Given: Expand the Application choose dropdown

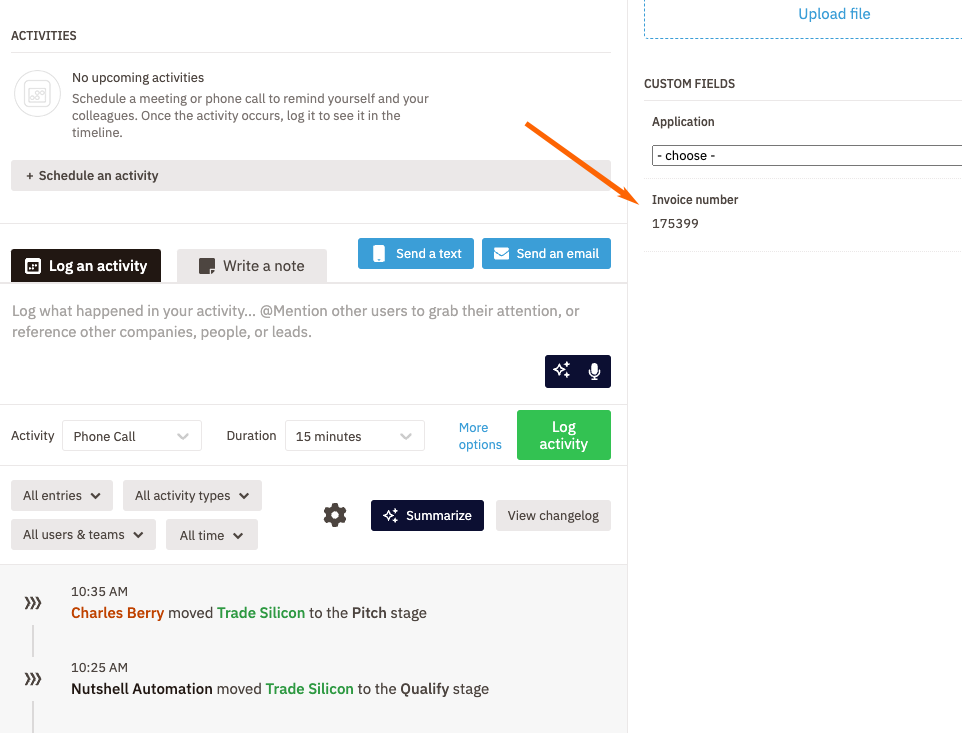Looking at the screenshot, I should (806, 156).
